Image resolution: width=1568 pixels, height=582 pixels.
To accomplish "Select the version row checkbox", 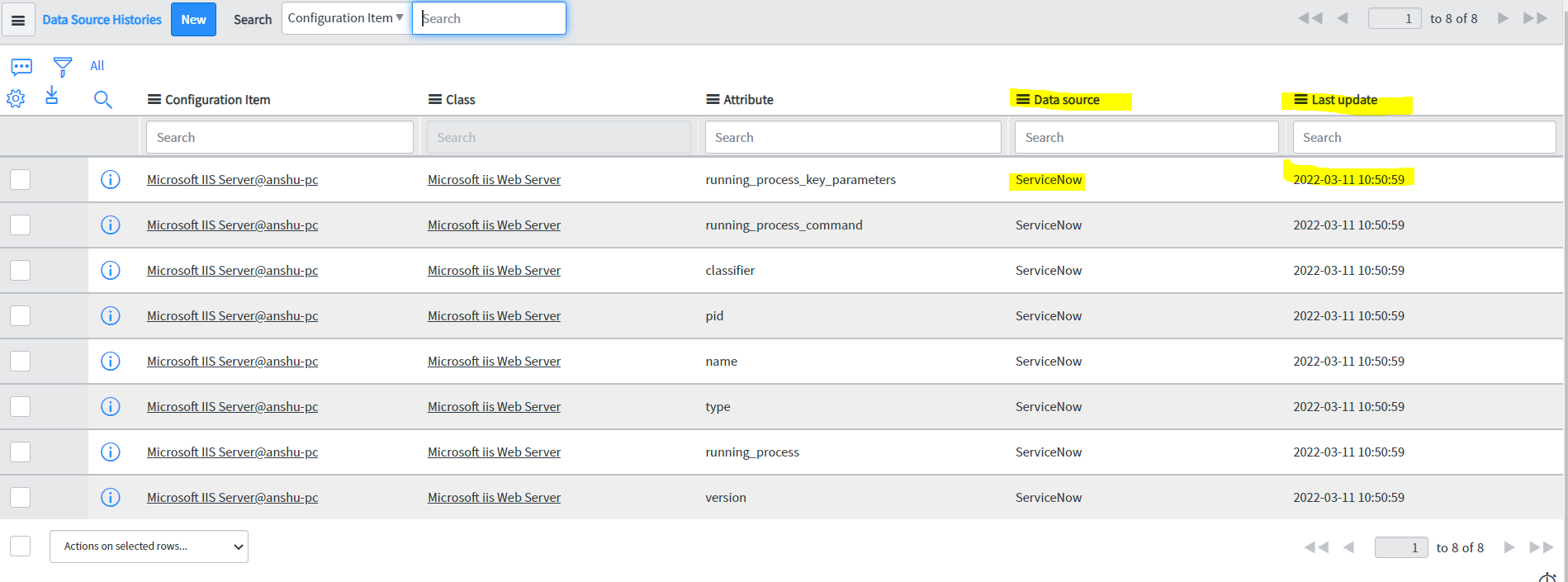I will (x=21, y=497).
